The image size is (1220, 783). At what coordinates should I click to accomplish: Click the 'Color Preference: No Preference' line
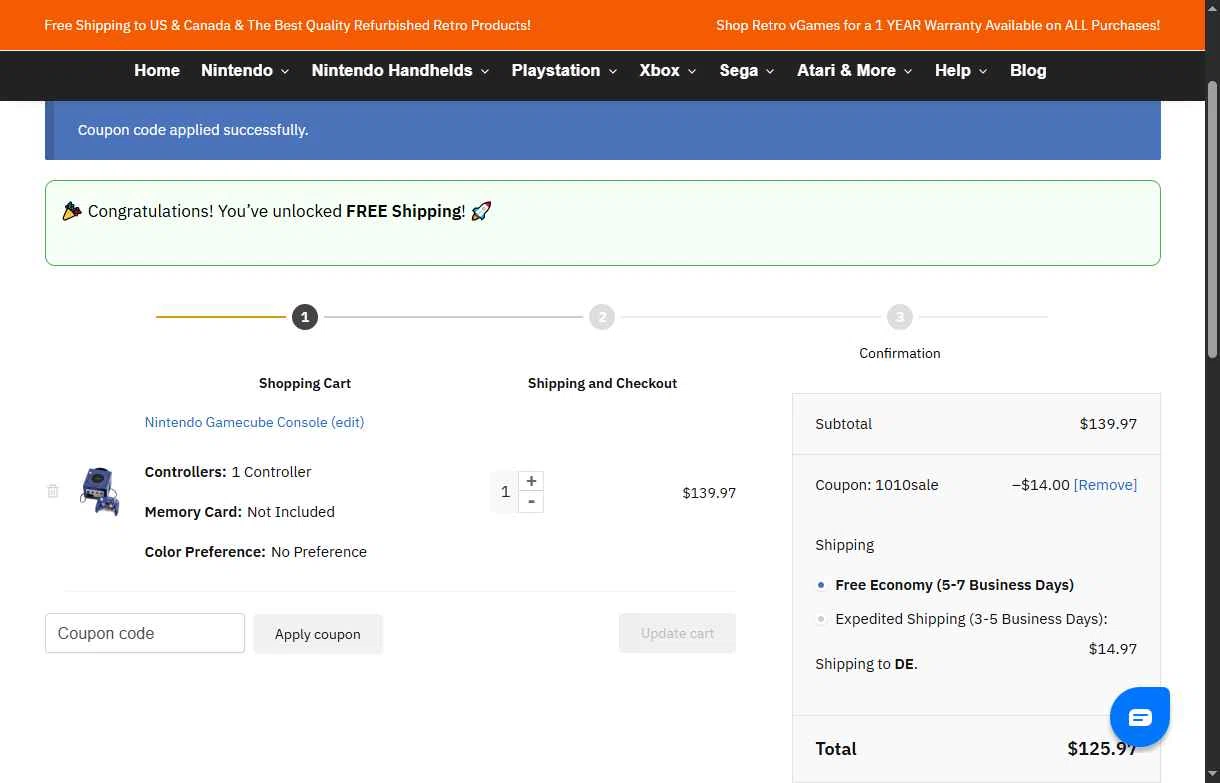[256, 552]
